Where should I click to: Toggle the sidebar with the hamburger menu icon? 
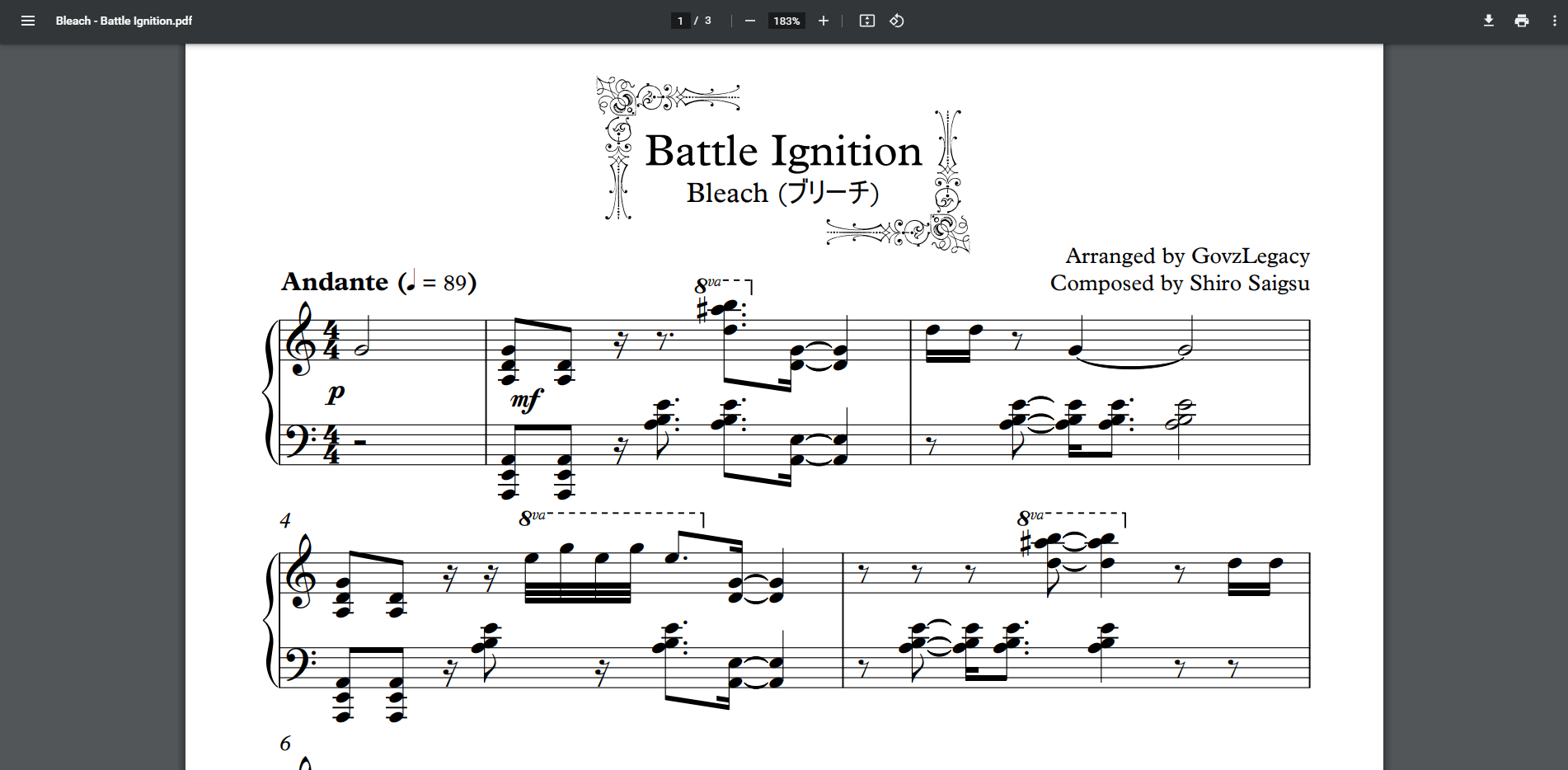pos(28,21)
